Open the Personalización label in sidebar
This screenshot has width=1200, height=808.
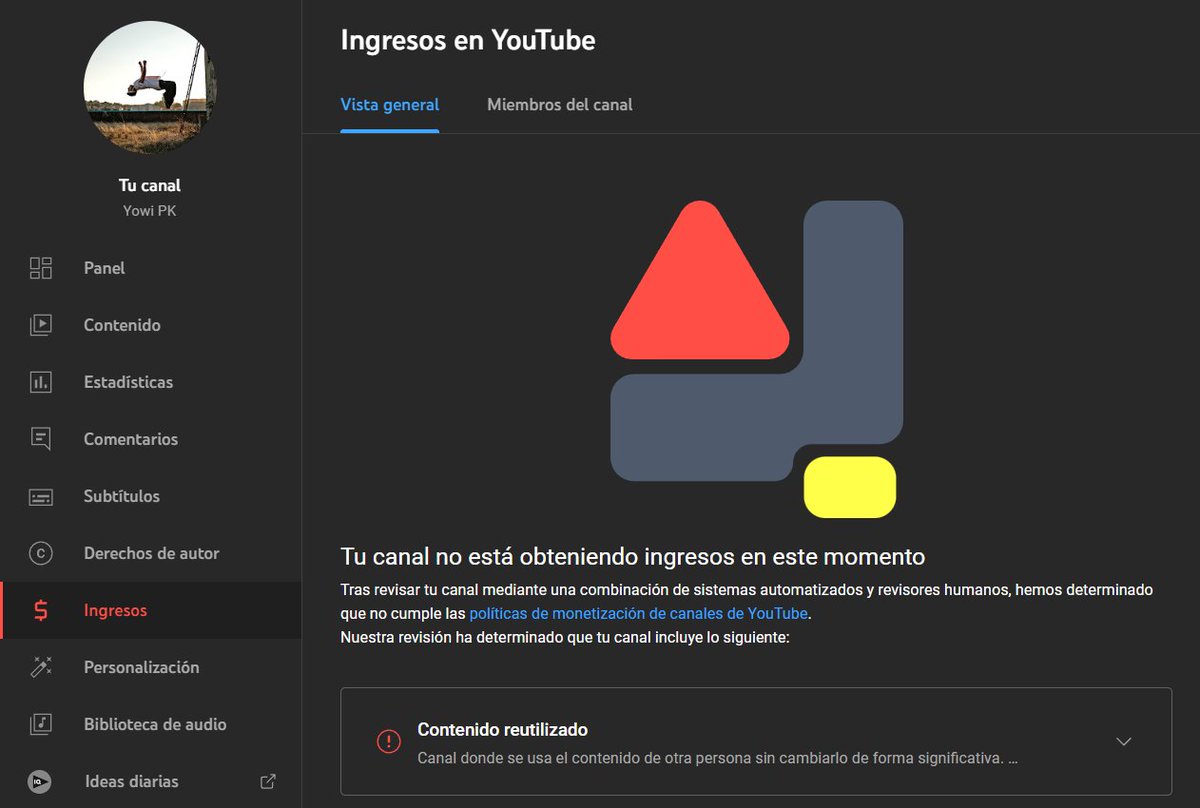click(x=142, y=667)
